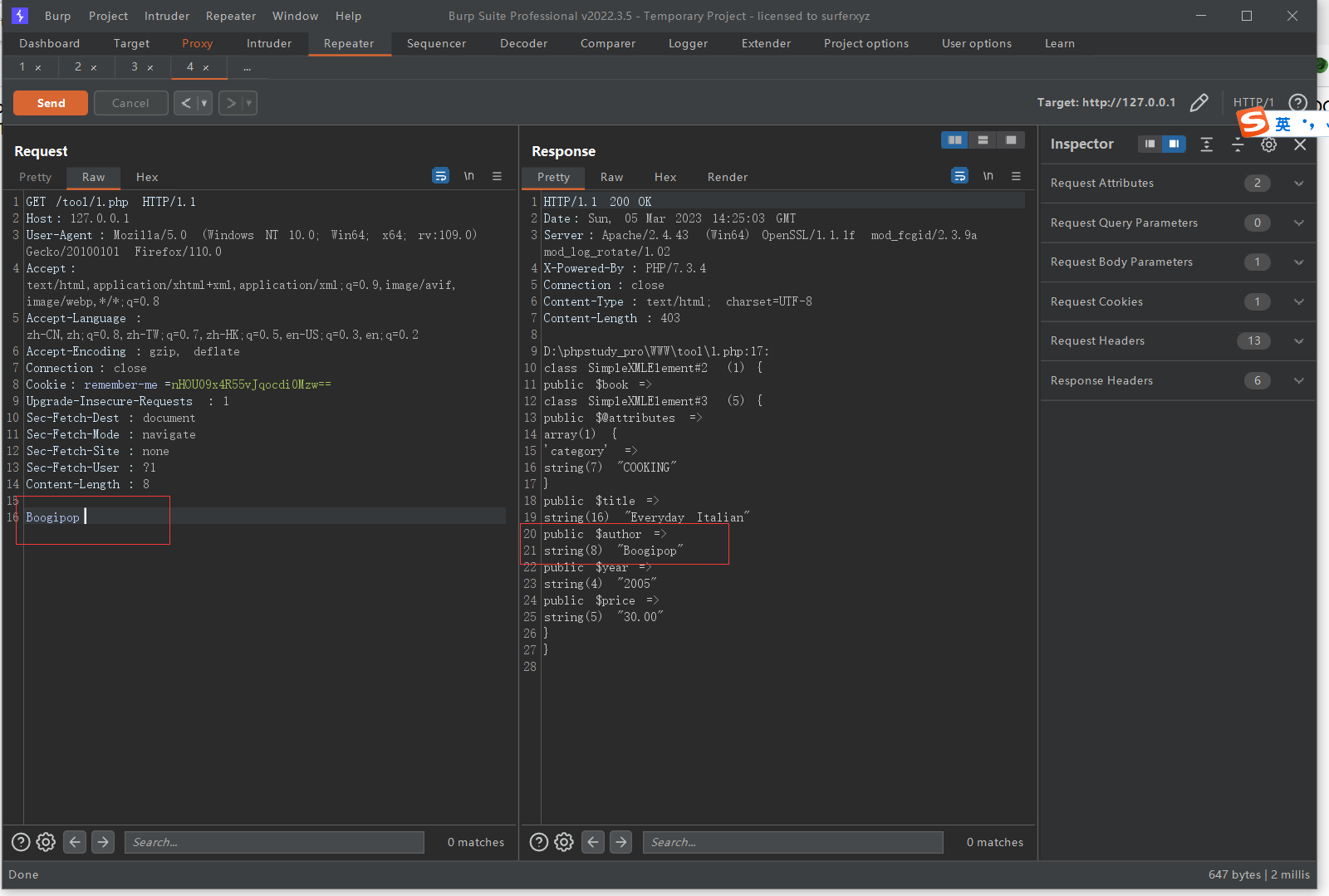
Task: Set combined tabbed request/response layout
Action: [x=1011, y=140]
